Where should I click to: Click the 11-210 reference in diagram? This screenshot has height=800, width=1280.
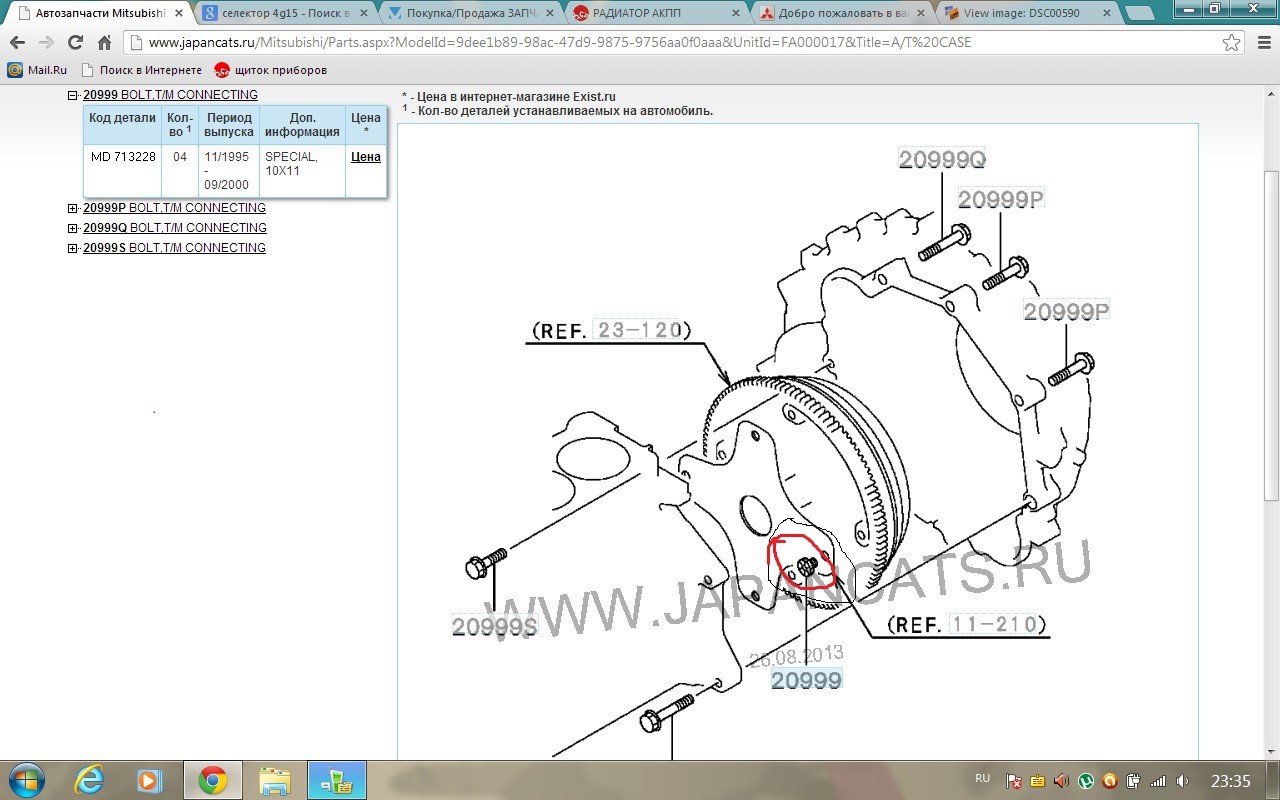(x=997, y=624)
